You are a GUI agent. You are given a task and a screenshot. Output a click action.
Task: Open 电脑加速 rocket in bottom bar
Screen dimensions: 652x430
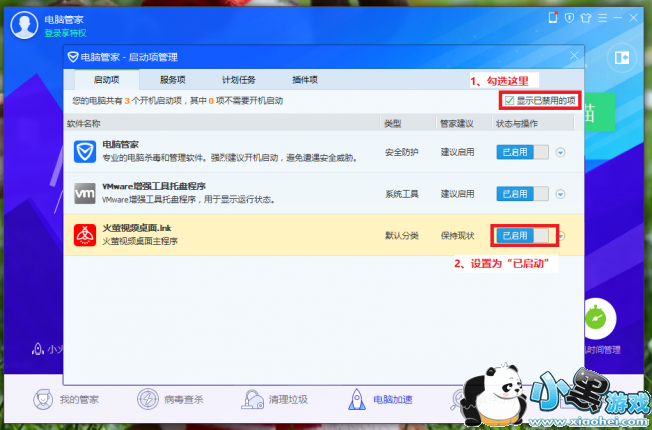380,399
